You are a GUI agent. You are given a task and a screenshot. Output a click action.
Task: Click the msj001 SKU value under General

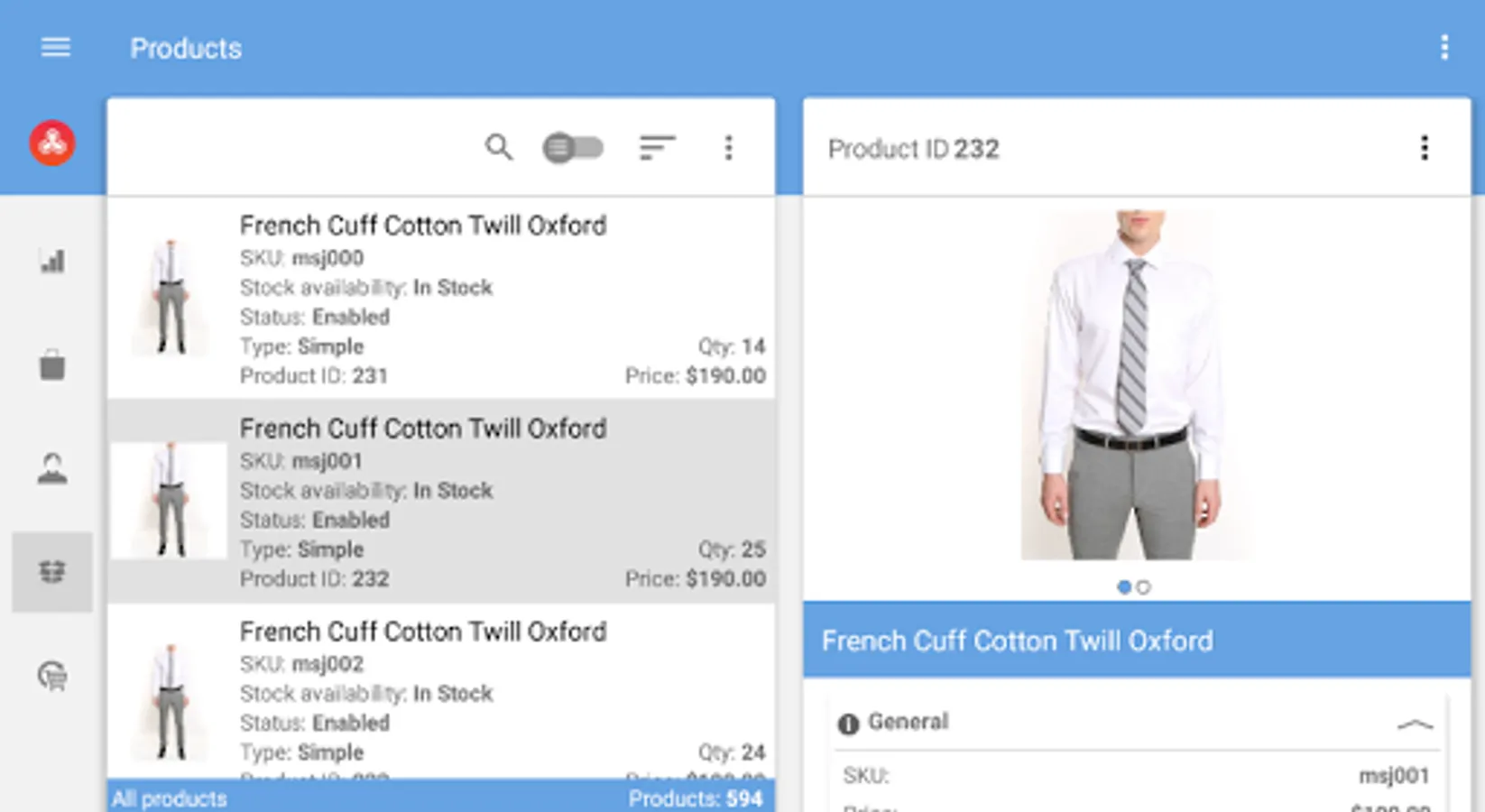pos(1394,776)
